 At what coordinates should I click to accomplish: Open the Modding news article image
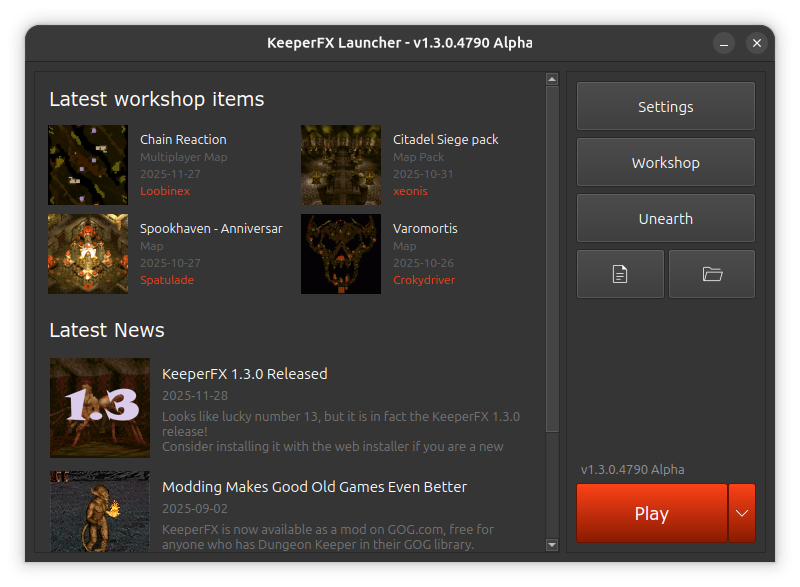100,510
